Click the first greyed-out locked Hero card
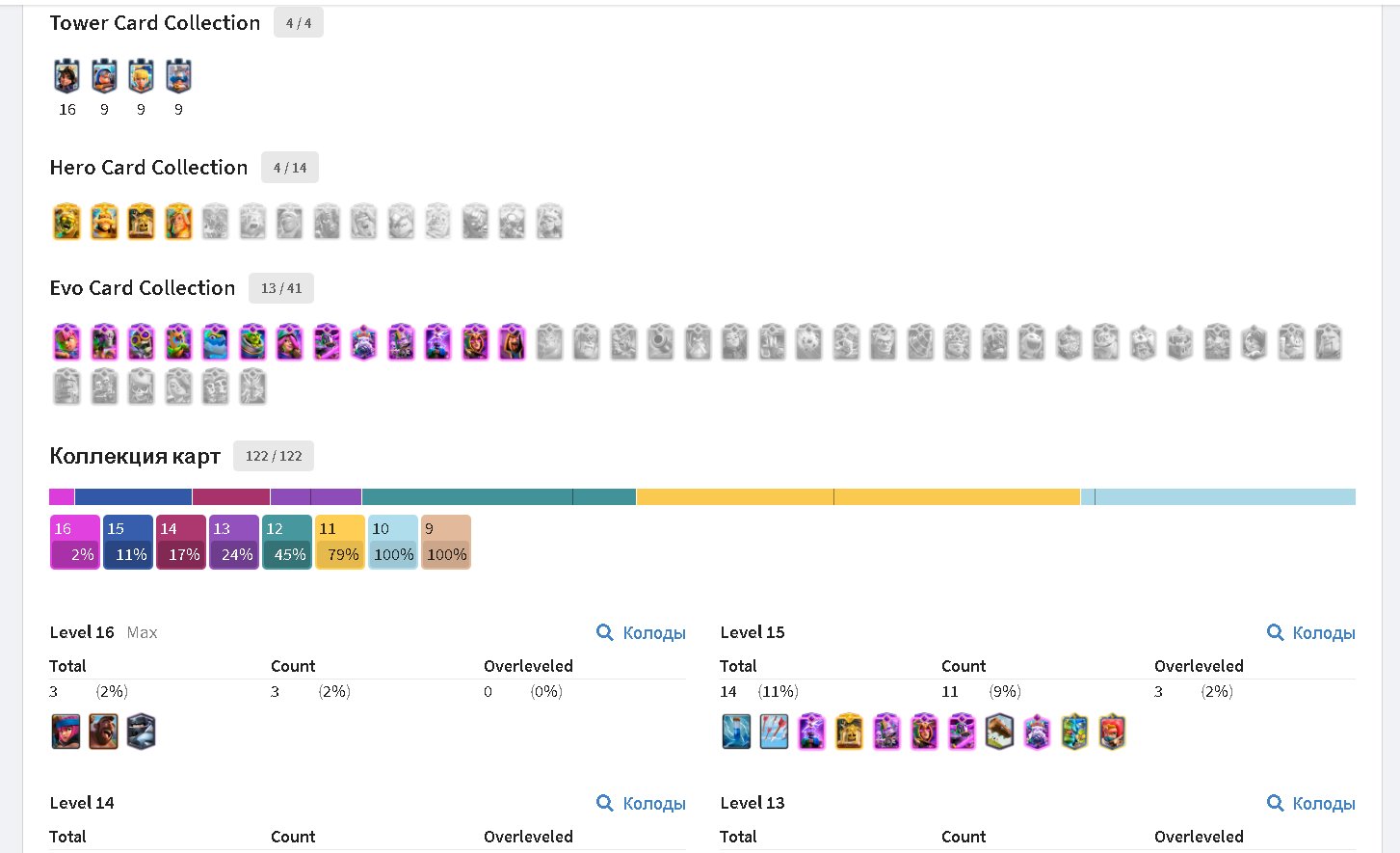This screenshot has width=1400, height=853. pos(215,222)
